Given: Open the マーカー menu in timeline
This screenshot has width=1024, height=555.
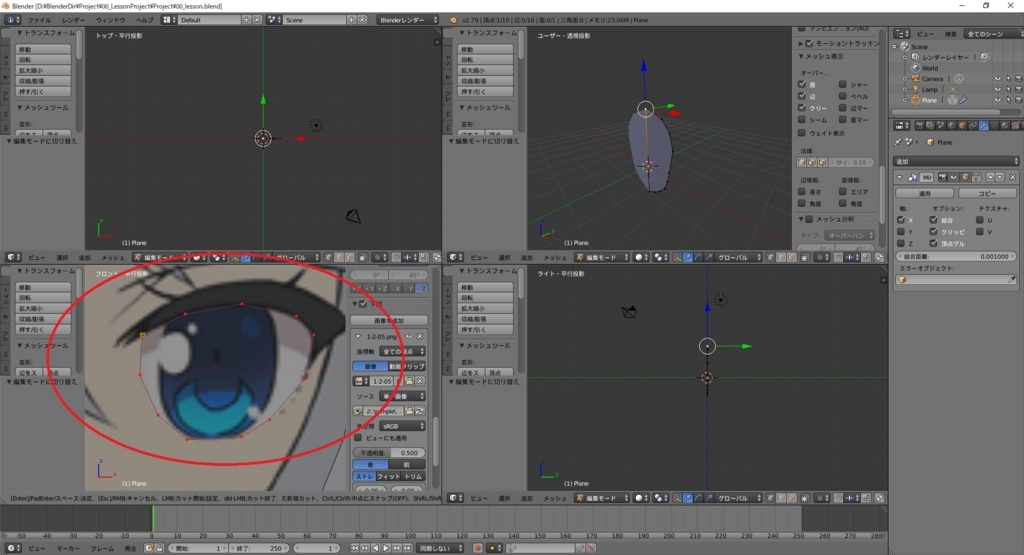Looking at the screenshot, I should (x=68, y=548).
